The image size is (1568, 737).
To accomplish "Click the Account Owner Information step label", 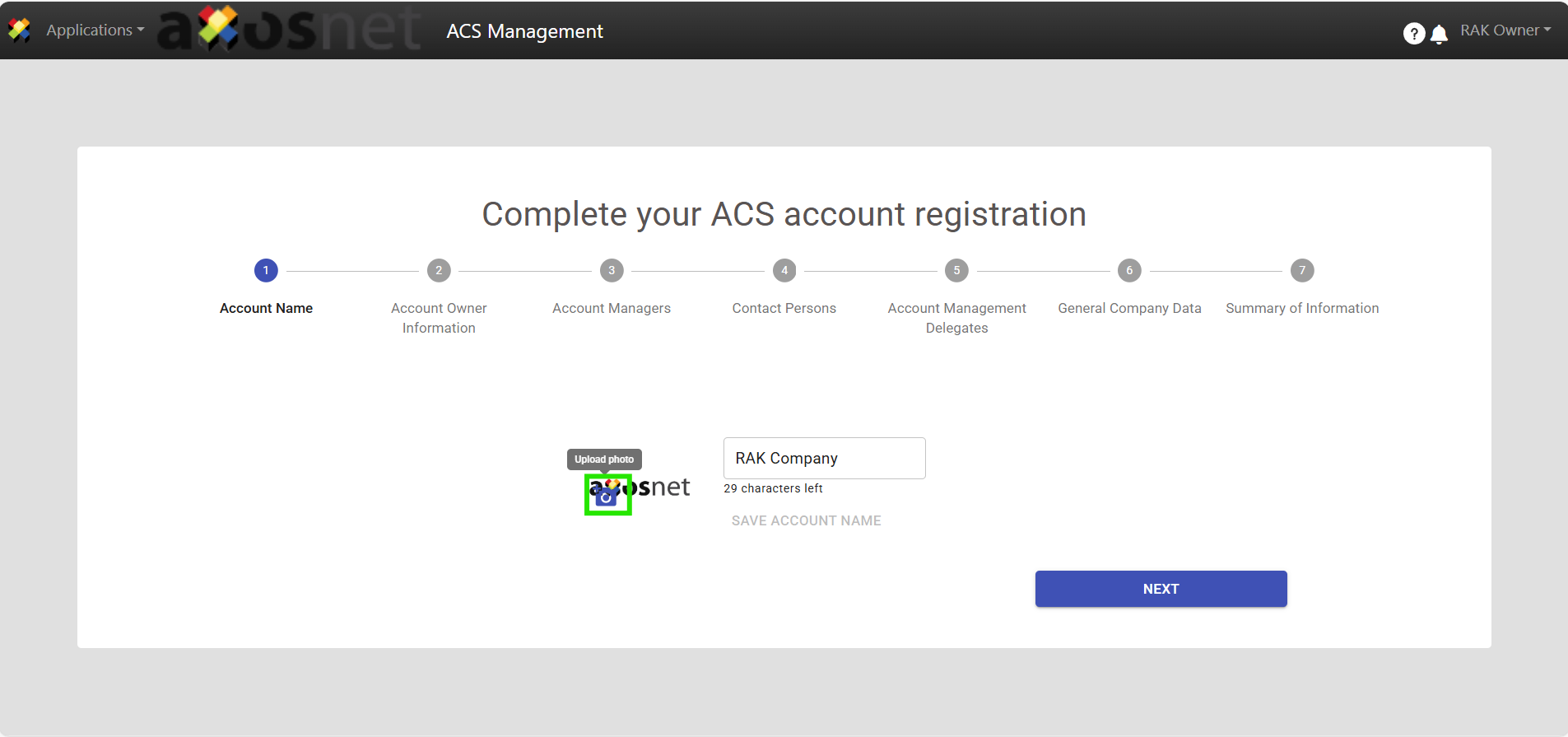I will pyautogui.click(x=439, y=318).
